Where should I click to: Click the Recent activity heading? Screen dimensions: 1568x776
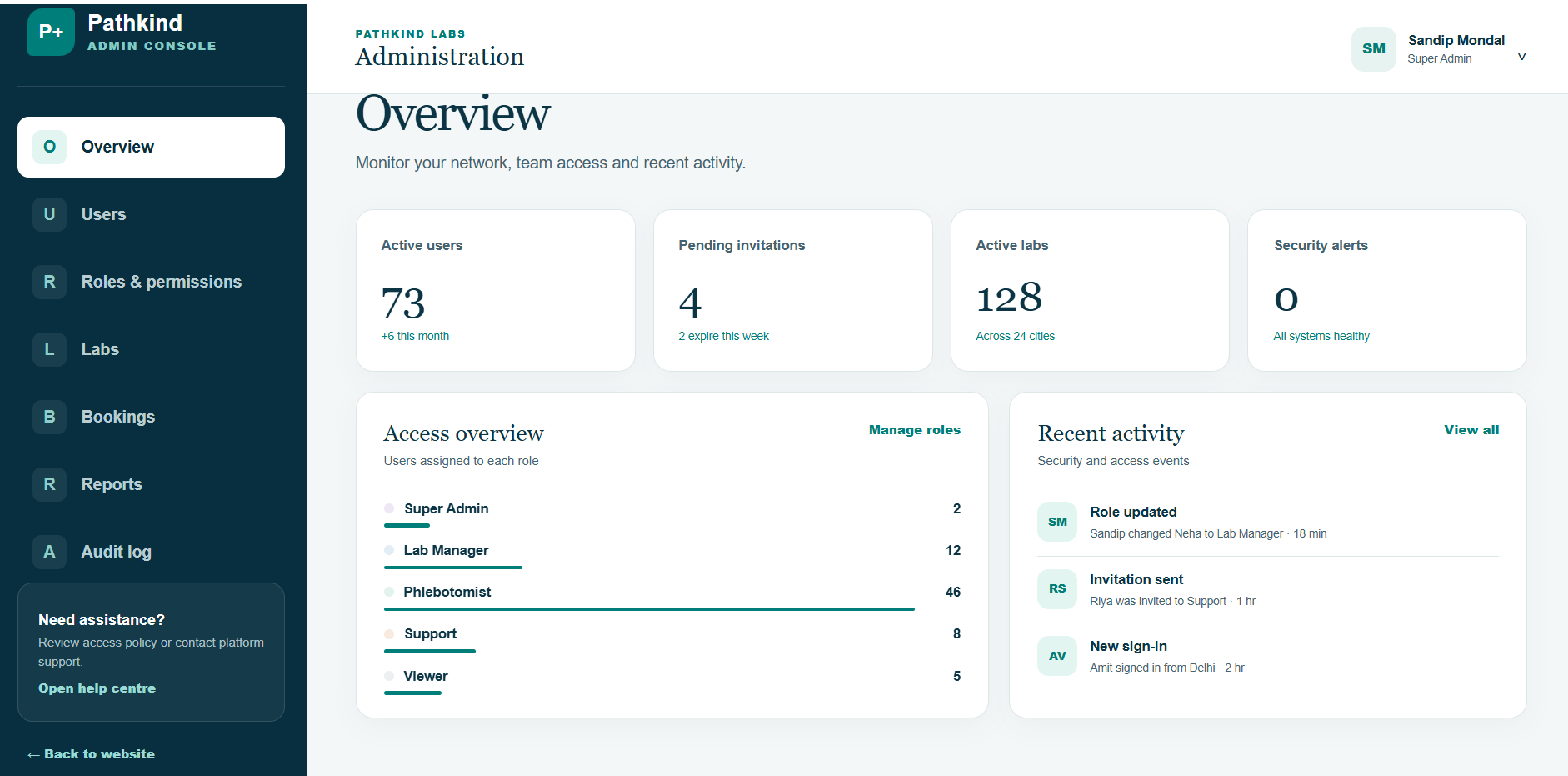(x=1111, y=433)
